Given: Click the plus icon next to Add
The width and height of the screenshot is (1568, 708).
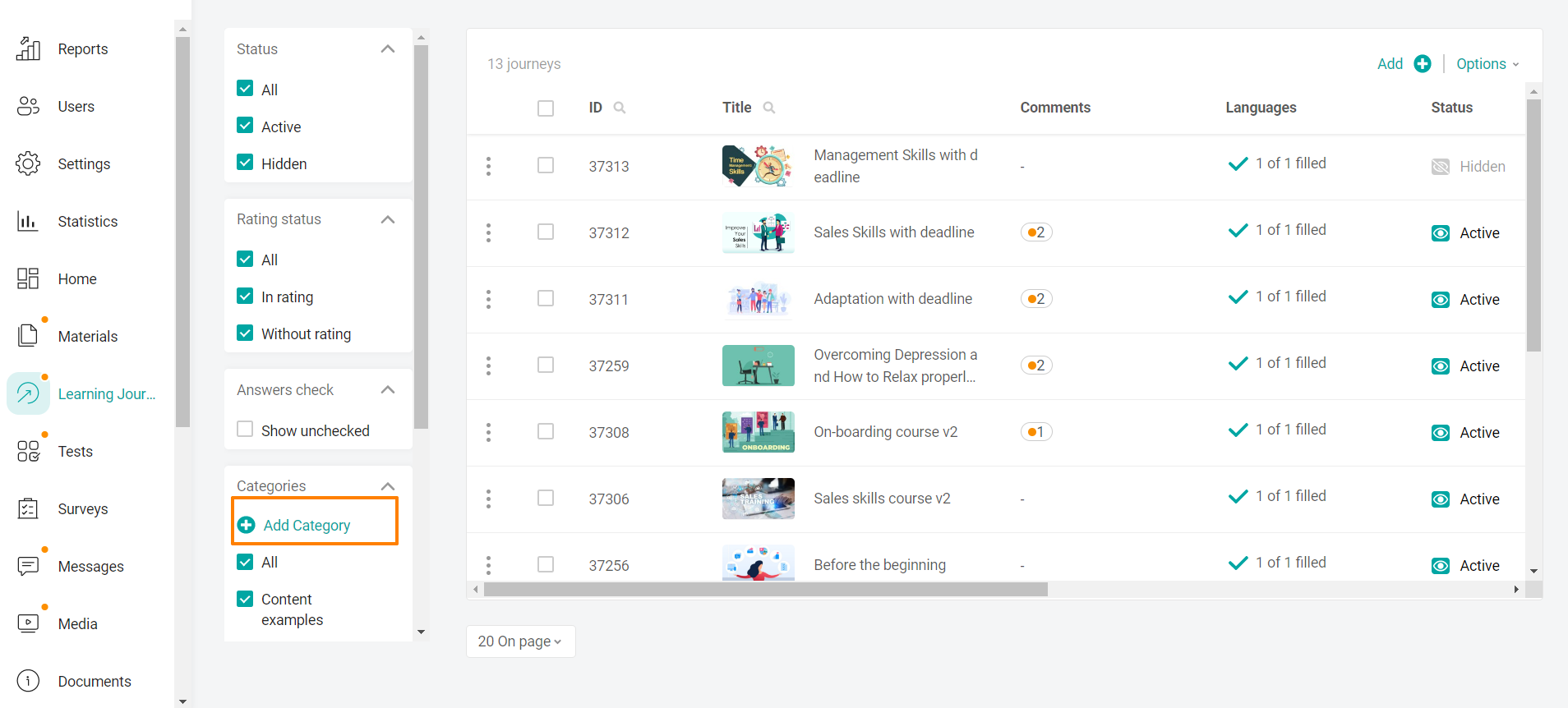Looking at the screenshot, I should tap(1423, 64).
